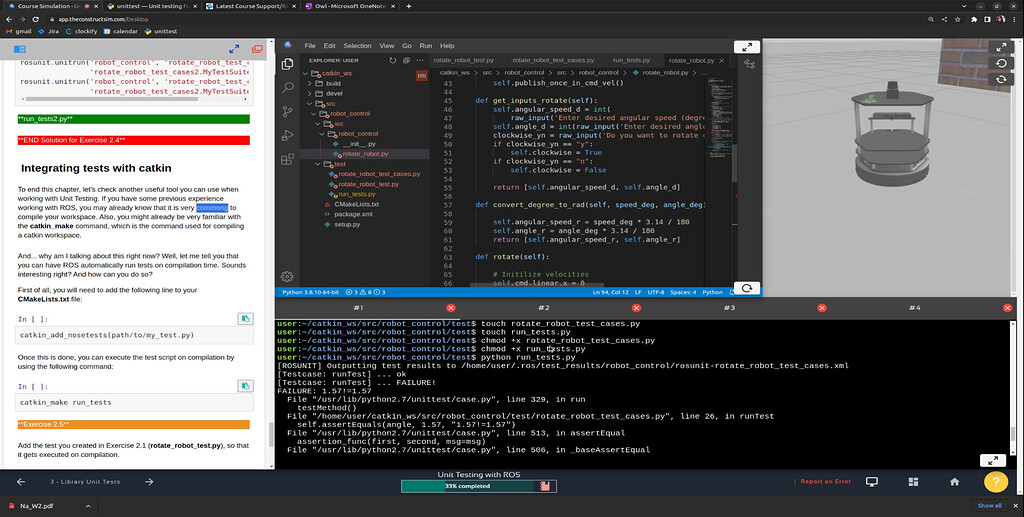Click Show all downloads button
The width and height of the screenshot is (1024, 517).
(x=989, y=506)
